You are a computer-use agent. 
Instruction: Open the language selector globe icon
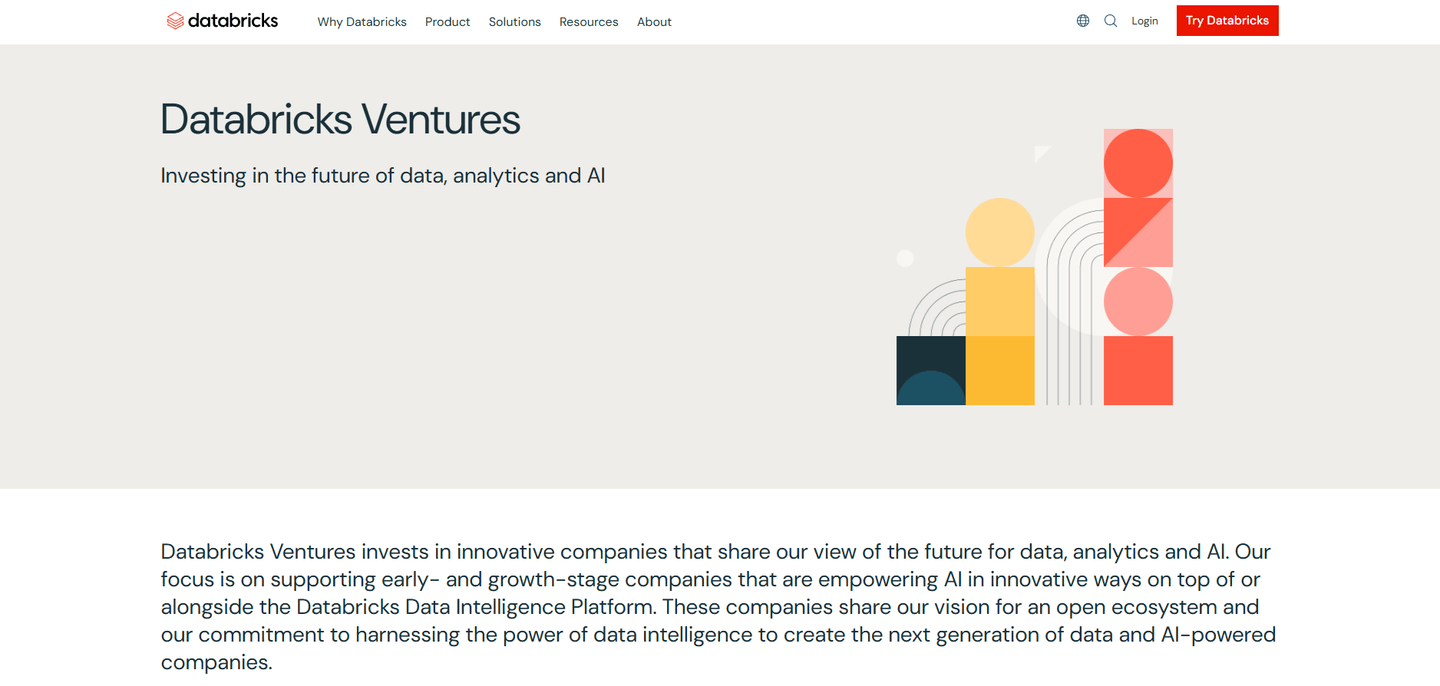point(1083,20)
